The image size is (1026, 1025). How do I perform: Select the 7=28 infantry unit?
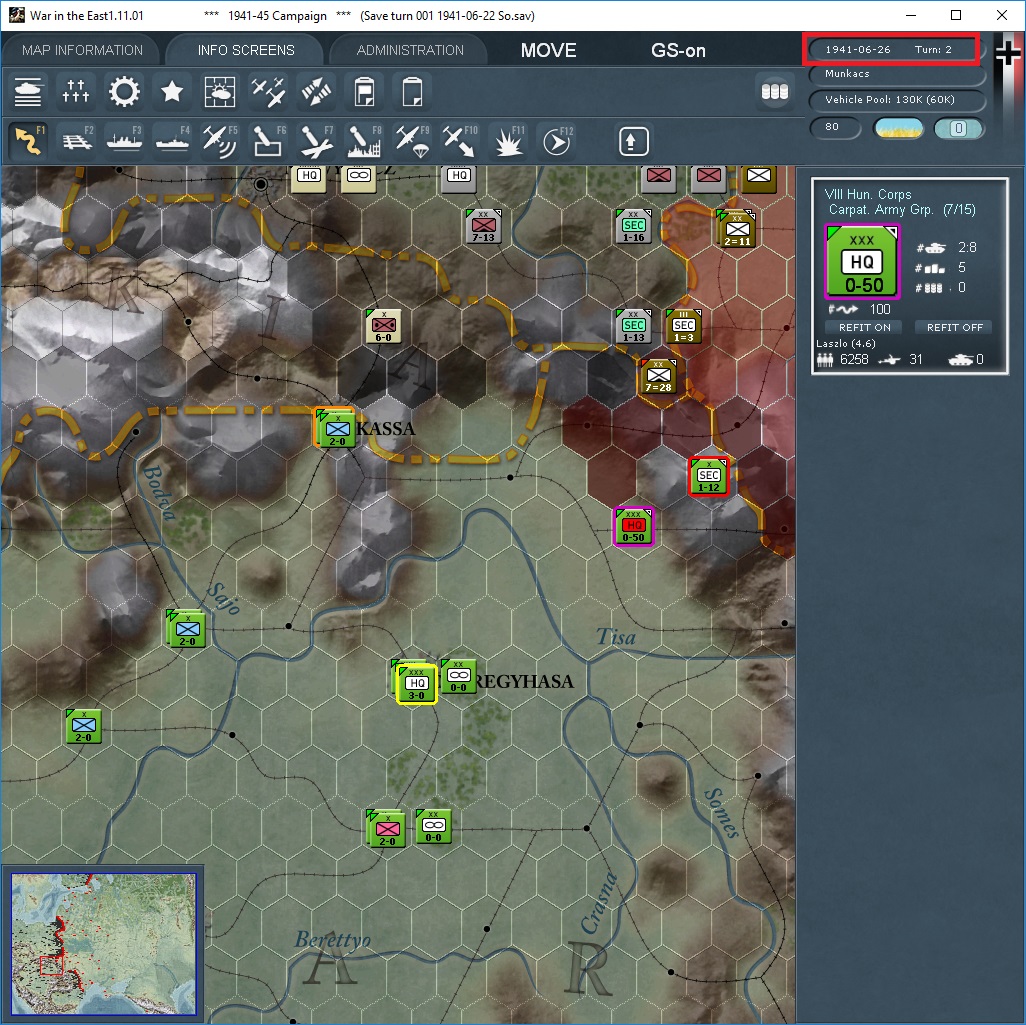pos(658,376)
